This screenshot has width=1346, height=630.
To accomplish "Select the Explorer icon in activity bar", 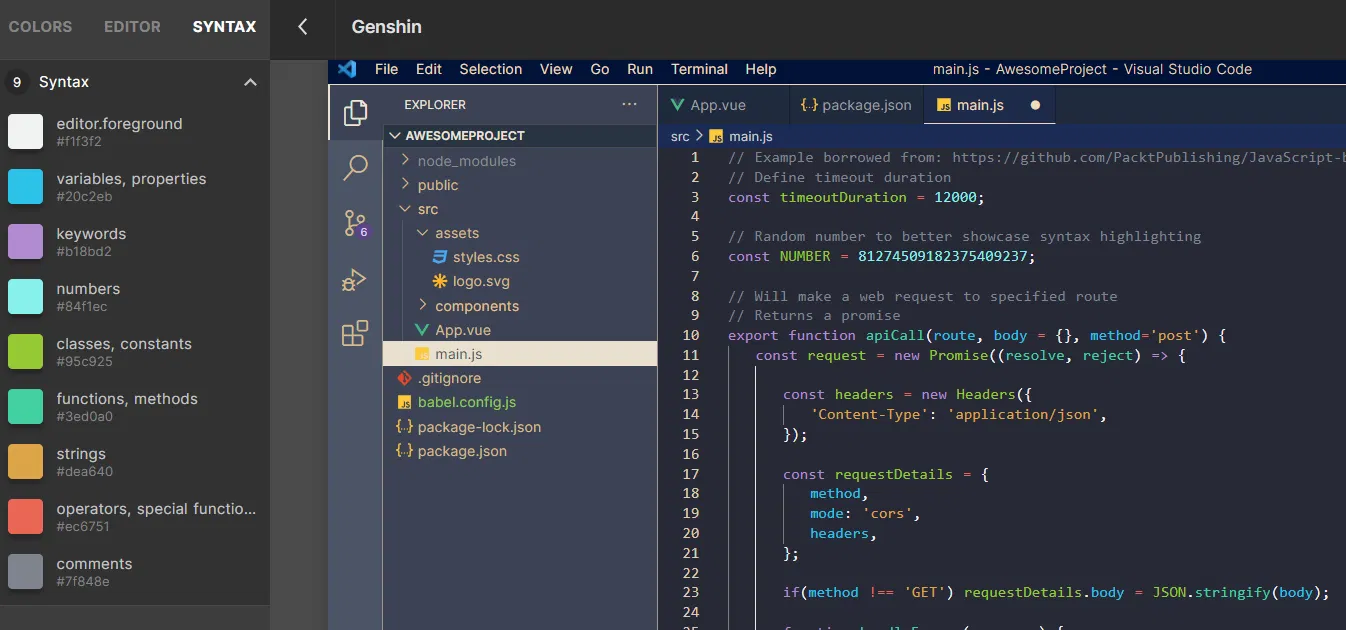I will tap(355, 113).
